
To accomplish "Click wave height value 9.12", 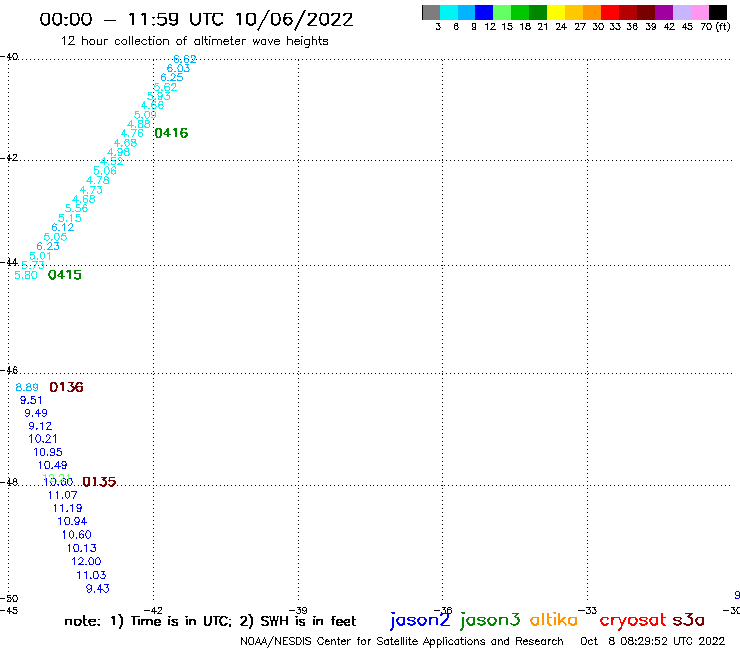I will (40, 426).
